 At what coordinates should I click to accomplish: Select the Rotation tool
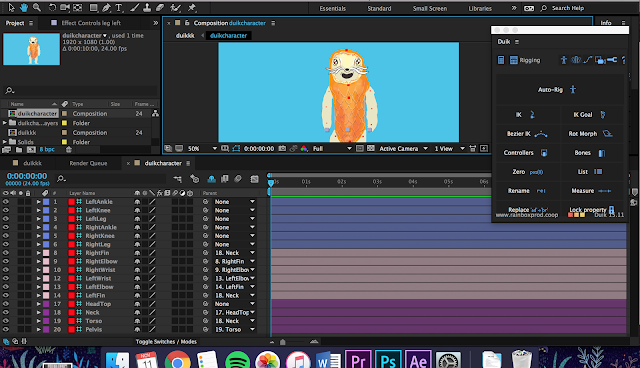(x=52, y=7)
